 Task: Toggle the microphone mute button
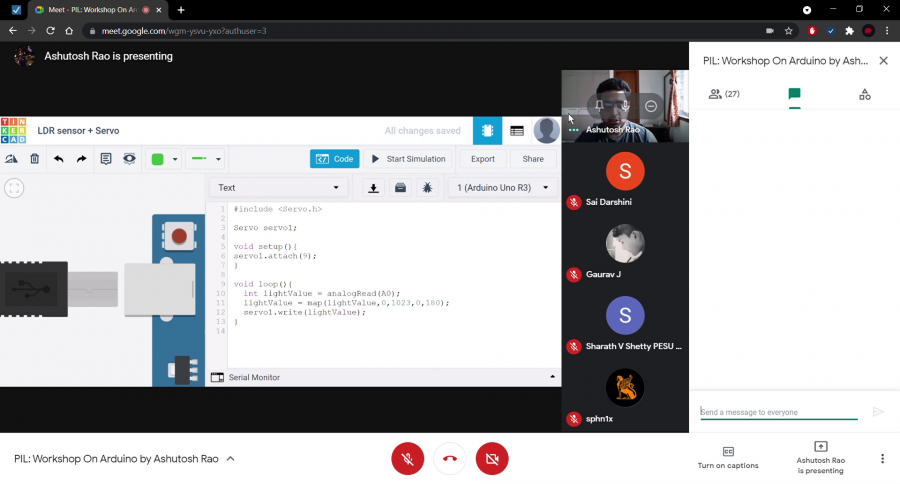(407, 459)
